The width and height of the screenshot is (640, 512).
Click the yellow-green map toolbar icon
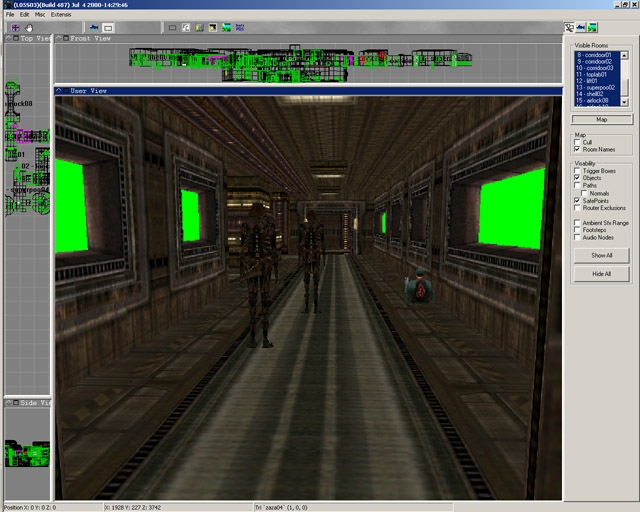(200, 28)
